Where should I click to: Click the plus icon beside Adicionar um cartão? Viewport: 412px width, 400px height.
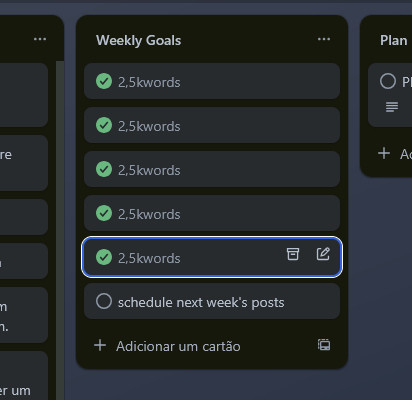100,346
